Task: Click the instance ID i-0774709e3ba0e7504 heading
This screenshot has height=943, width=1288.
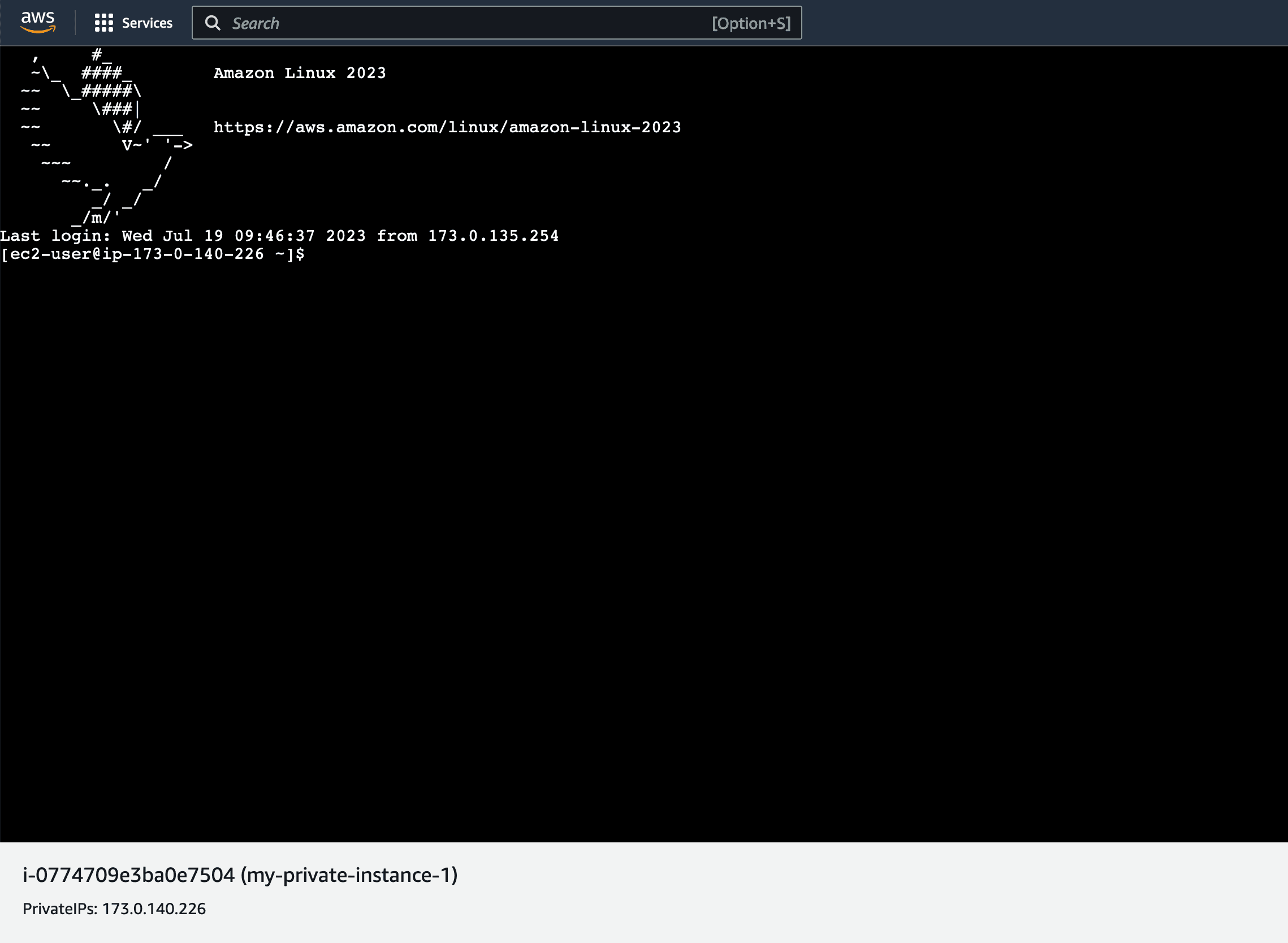Action: click(x=240, y=875)
